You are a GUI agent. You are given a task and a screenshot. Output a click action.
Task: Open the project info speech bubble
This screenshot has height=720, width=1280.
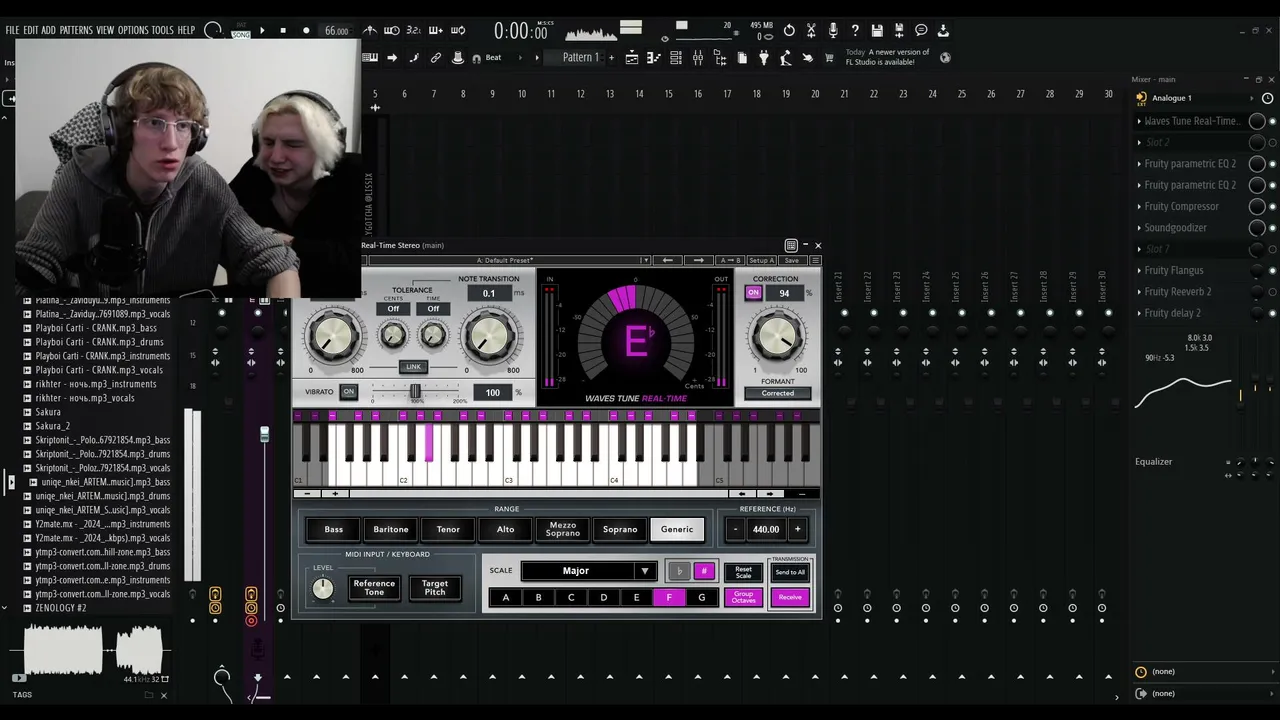921,30
